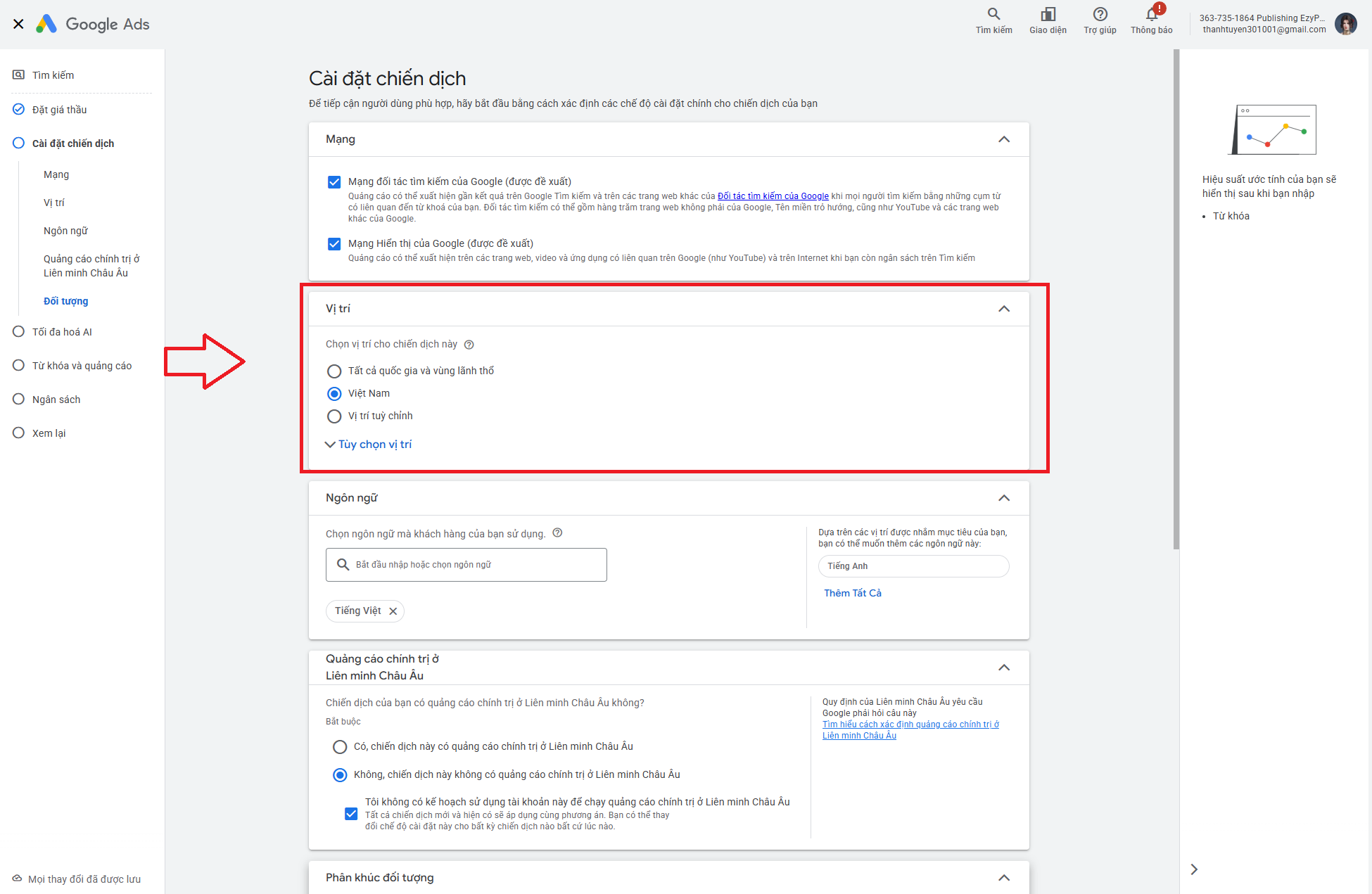Collapse the Phân khúc đối tượng section
The width and height of the screenshot is (1372, 894).
1004,878
